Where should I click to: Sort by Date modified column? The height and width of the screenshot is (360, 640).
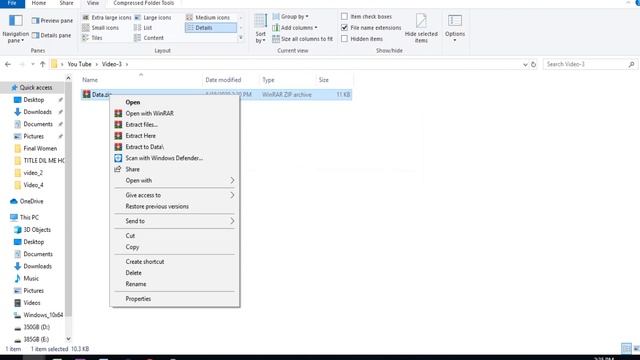[230, 80]
